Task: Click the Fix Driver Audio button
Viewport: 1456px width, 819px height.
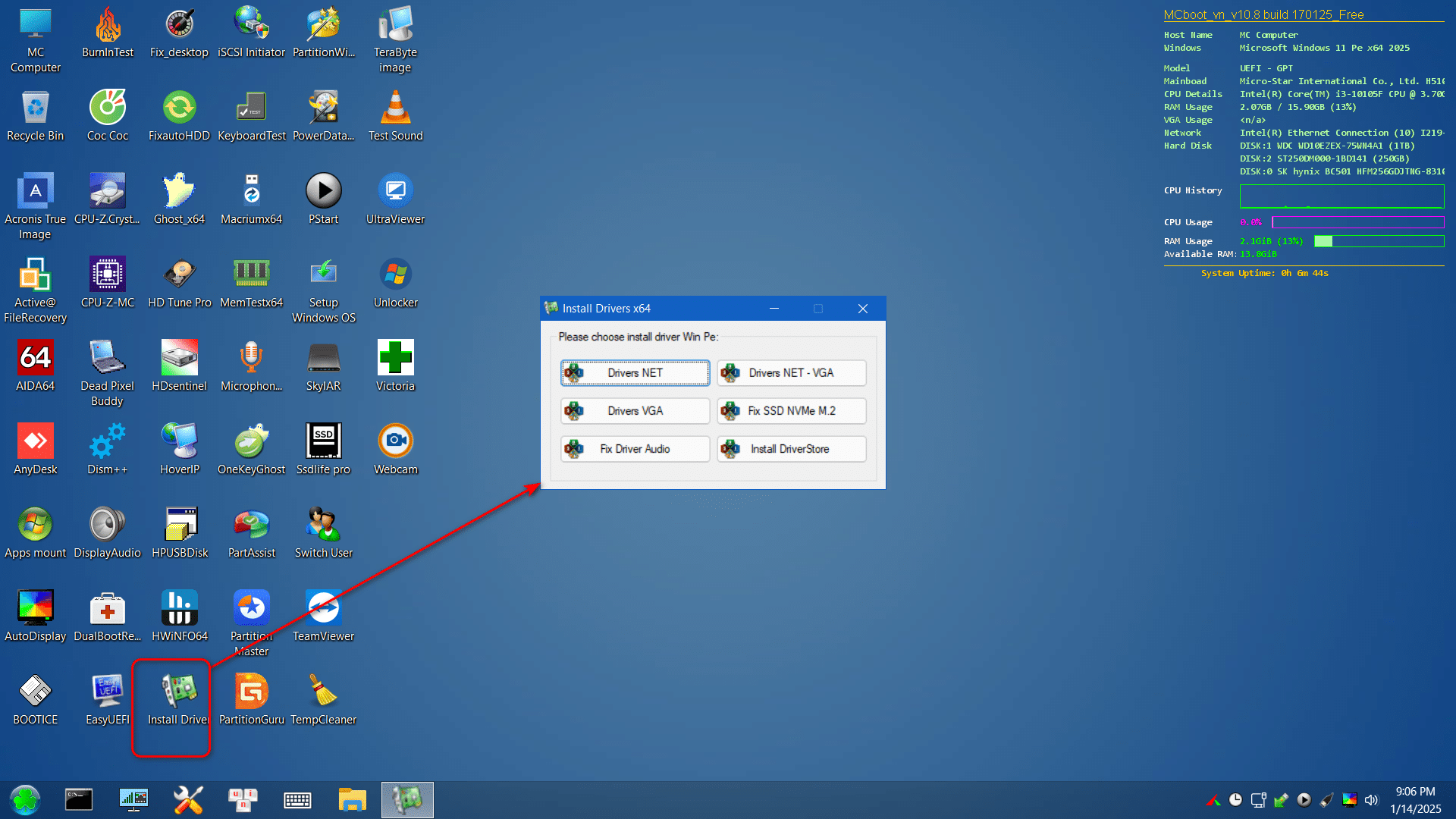Action: tap(634, 449)
